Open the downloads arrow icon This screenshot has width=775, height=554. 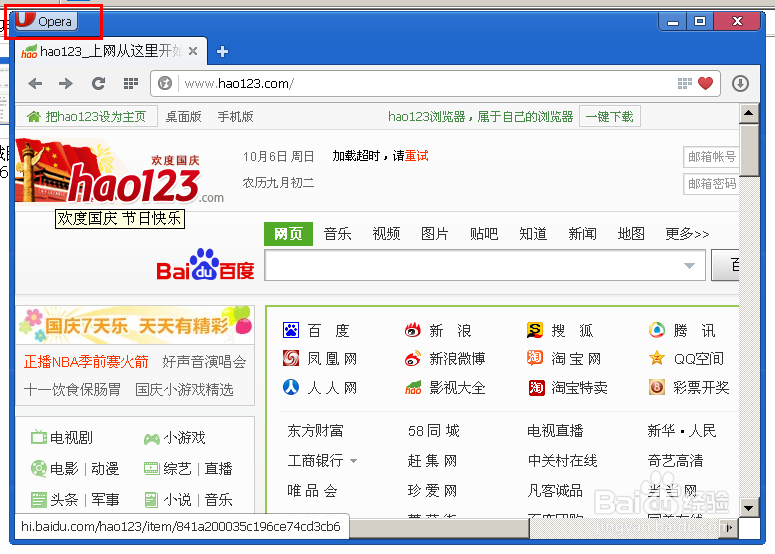click(740, 84)
